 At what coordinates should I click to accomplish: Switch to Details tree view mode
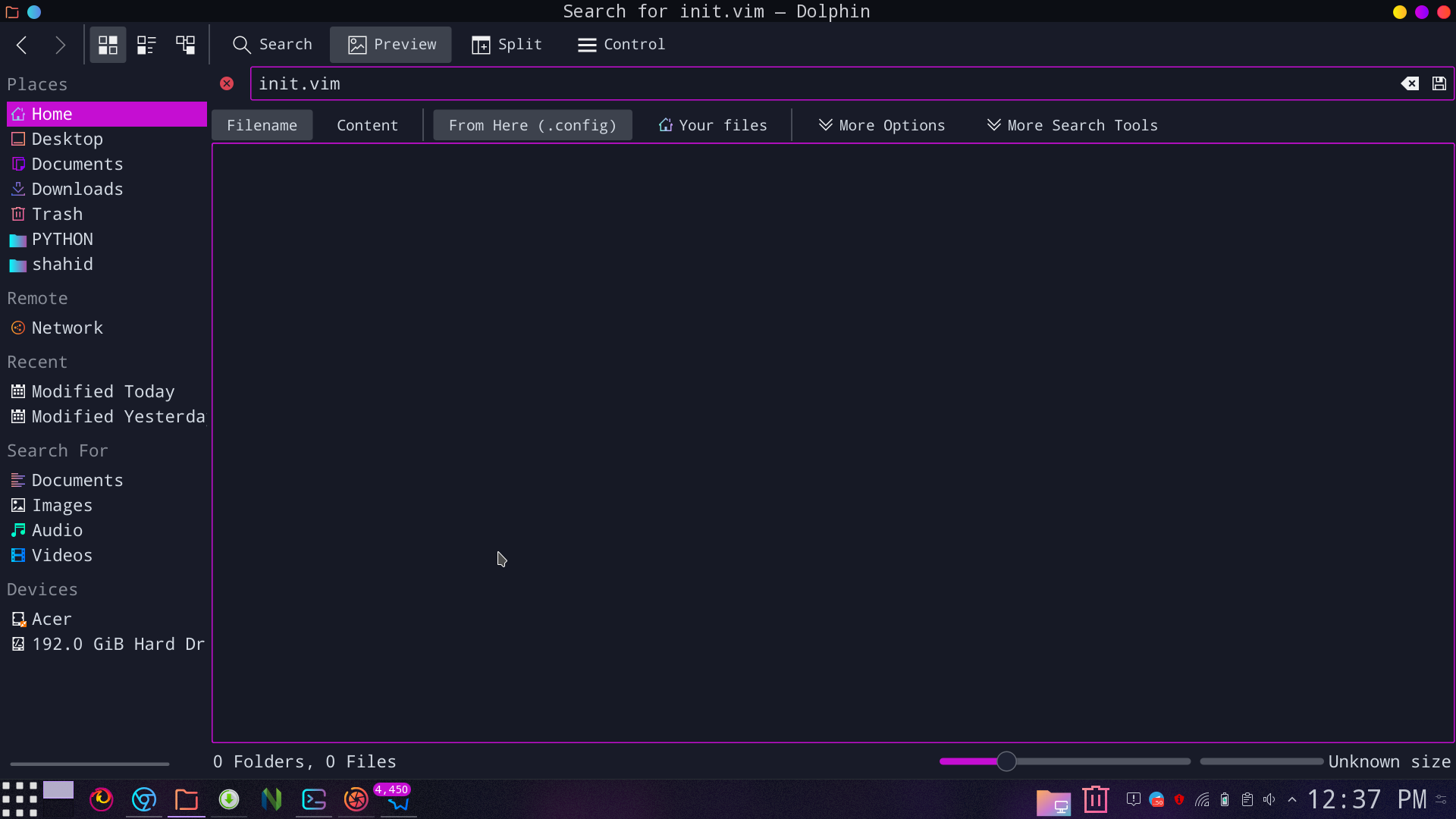coord(186,45)
